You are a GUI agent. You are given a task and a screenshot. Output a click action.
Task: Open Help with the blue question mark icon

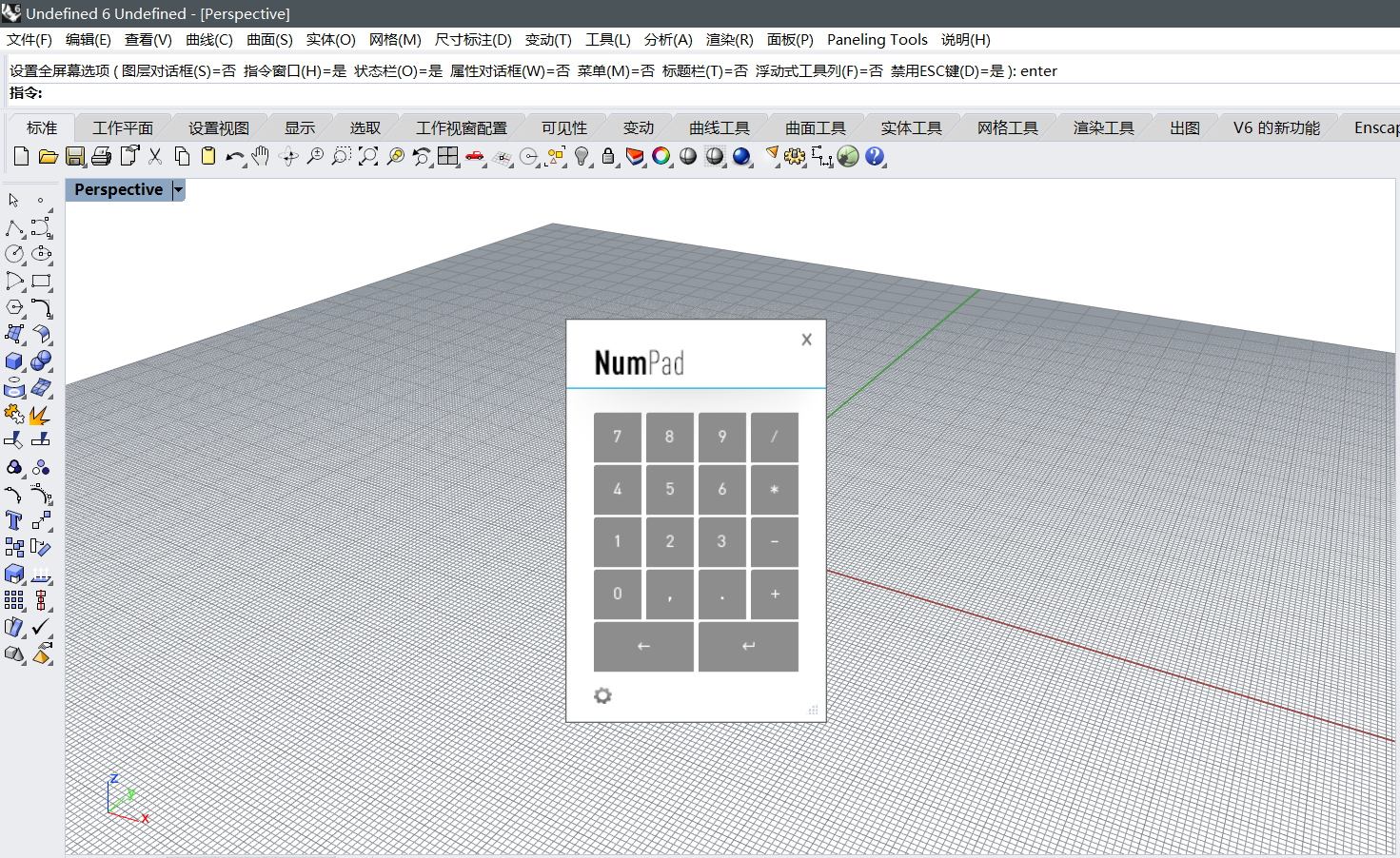(875, 157)
